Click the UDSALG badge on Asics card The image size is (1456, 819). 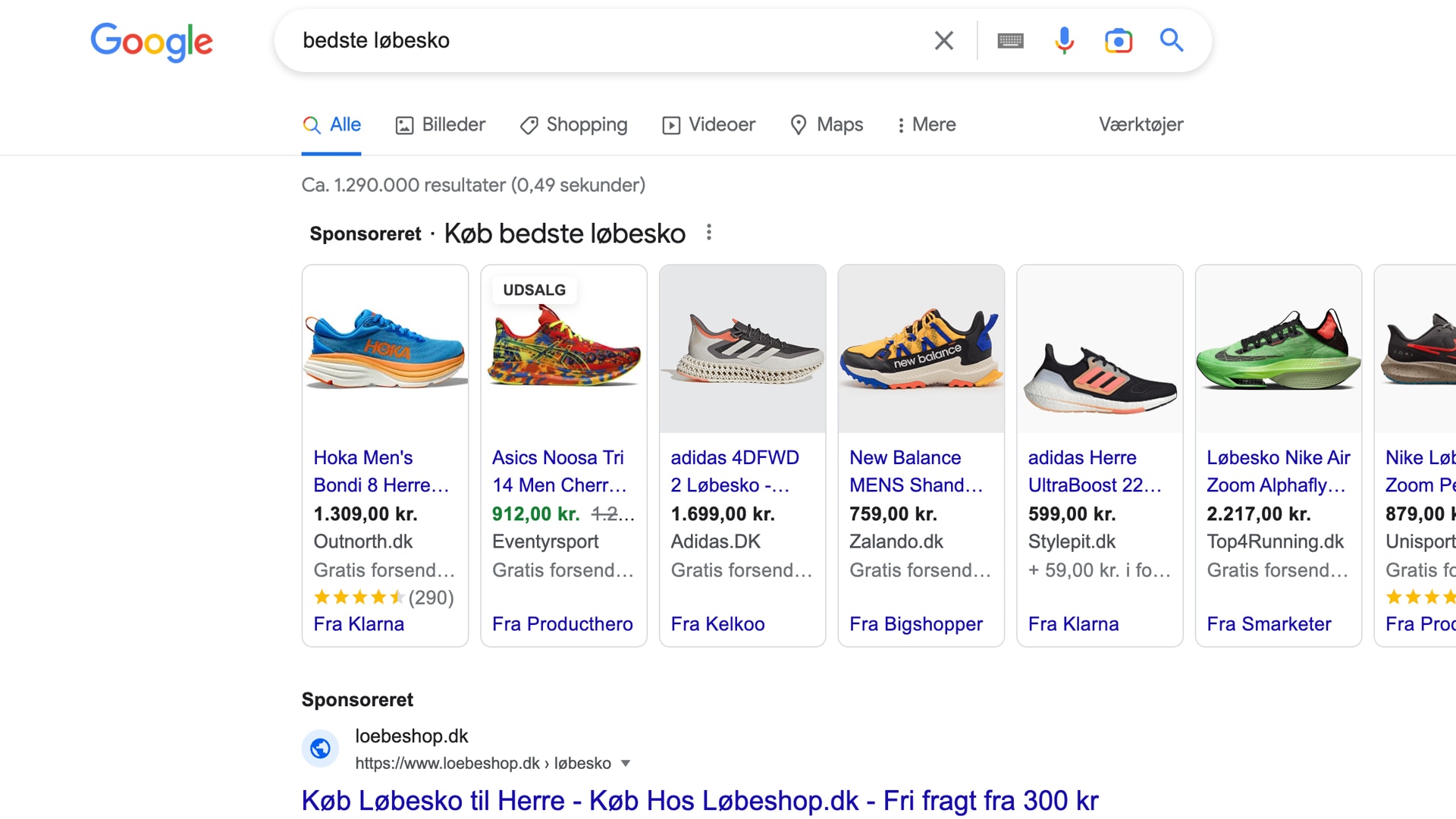click(535, 290)
